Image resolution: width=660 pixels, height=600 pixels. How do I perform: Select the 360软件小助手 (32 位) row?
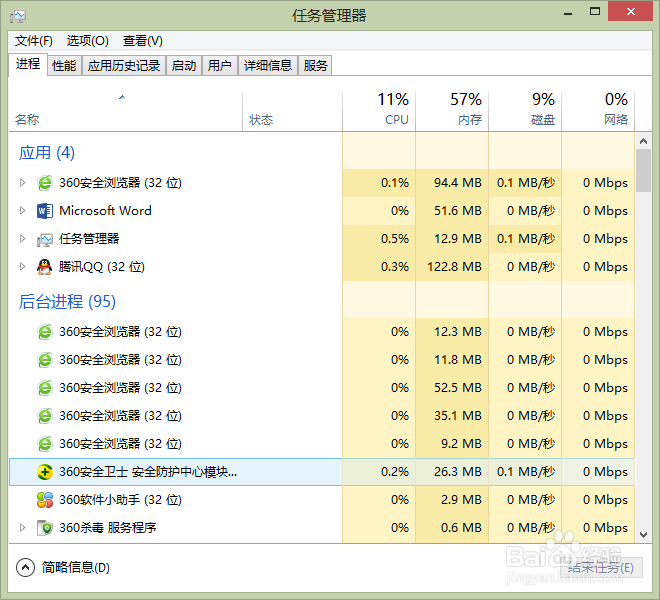[x=322, y=500]
